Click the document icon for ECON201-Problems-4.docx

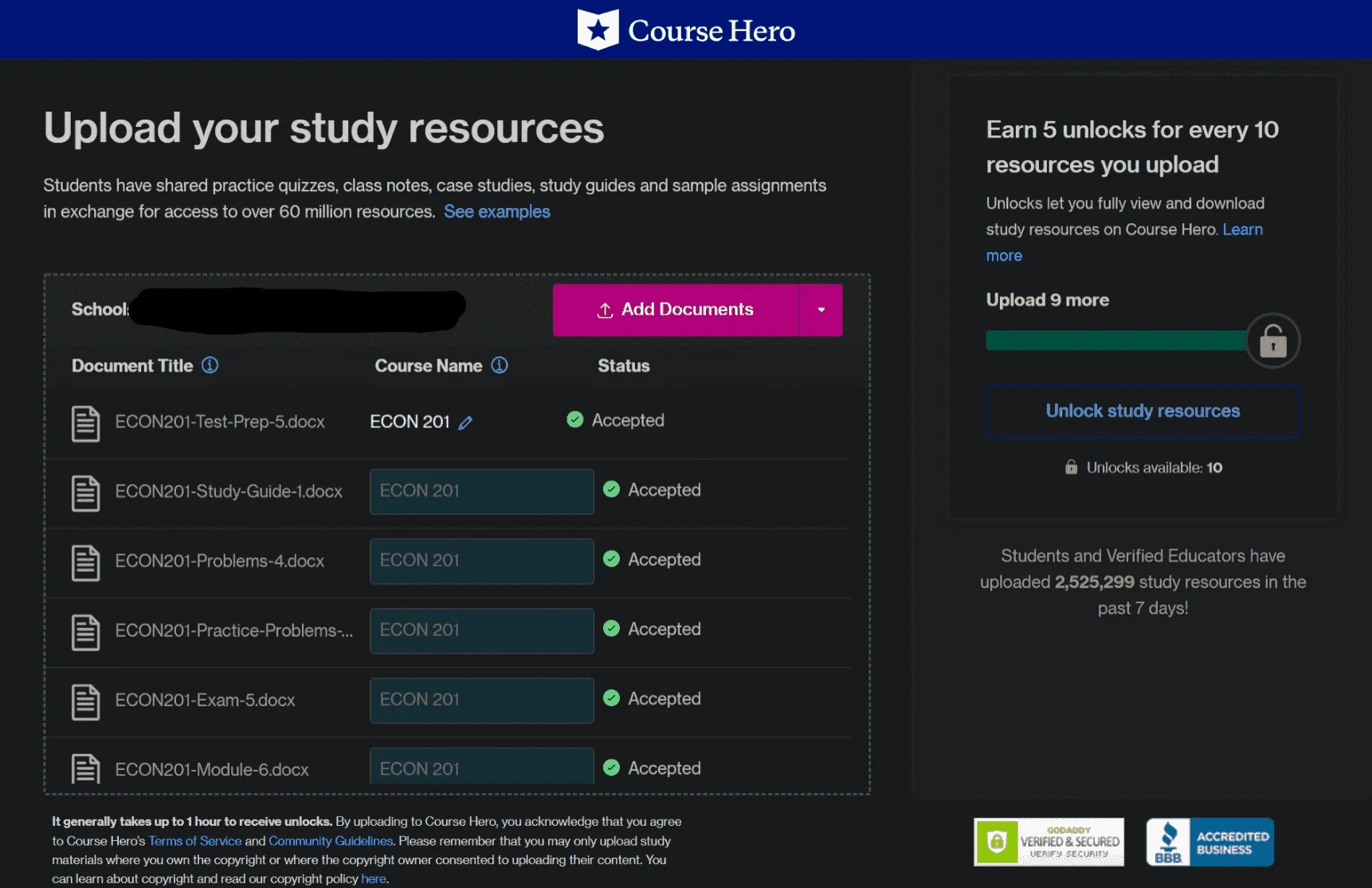pos(86,563)
